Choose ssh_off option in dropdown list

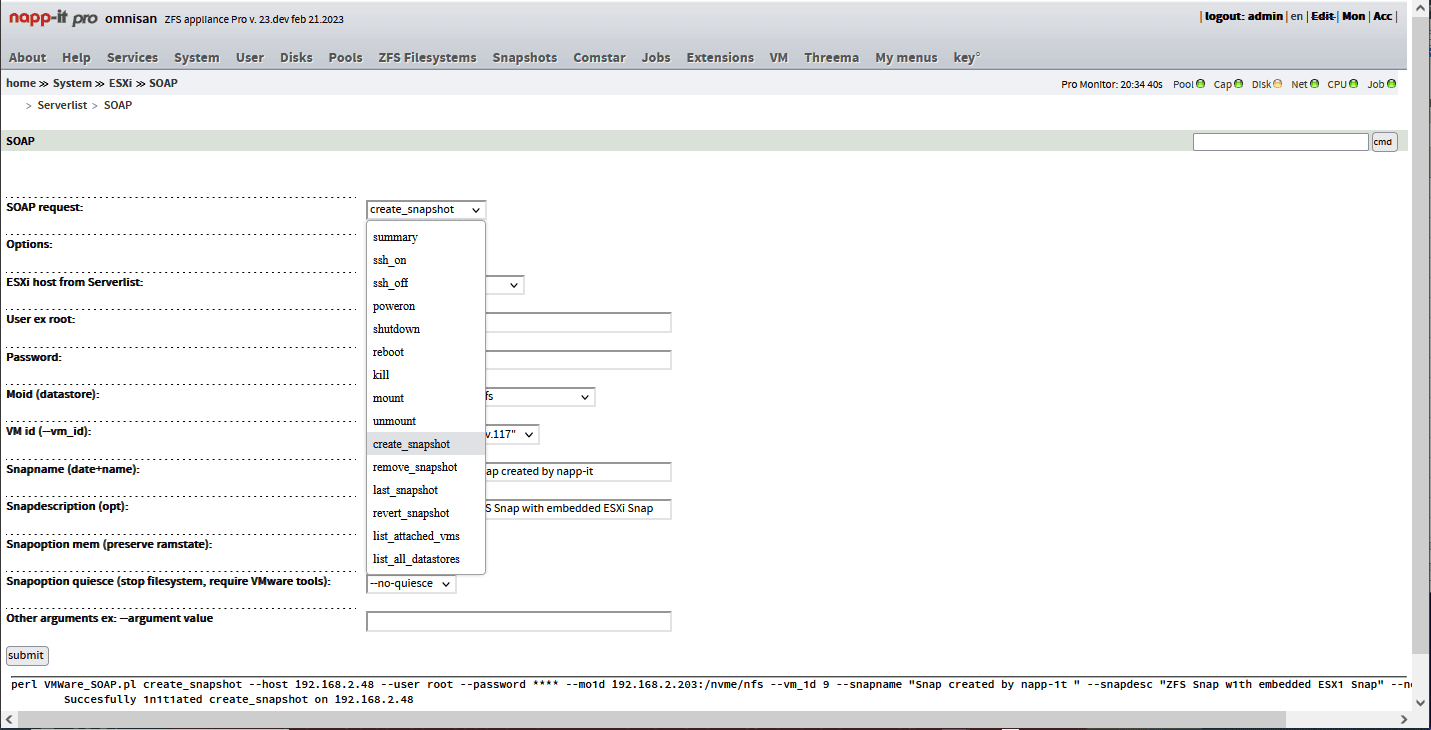click(426, 283)
